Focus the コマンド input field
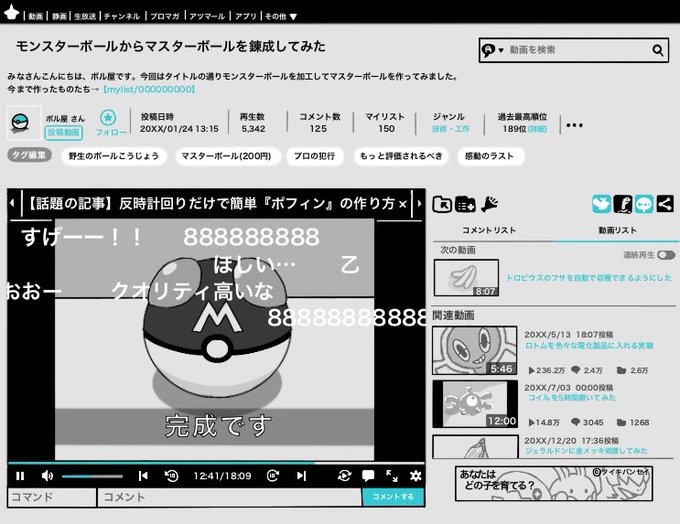This screenshot has width=680, height=524. pyautogui.click(x=52, y=497)
